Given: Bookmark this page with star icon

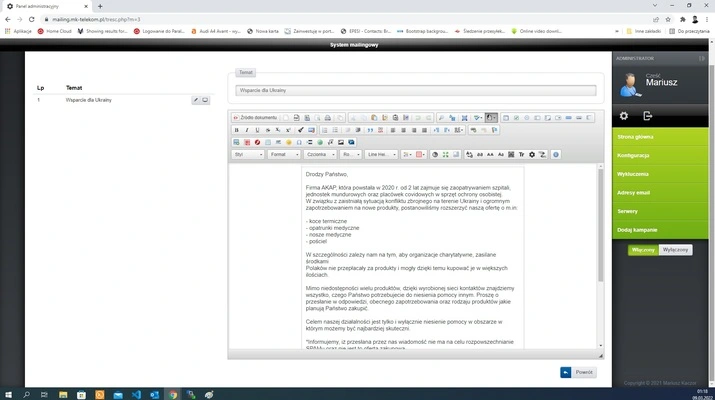Looking at the screenshot, I should click(x=668, y=20).
